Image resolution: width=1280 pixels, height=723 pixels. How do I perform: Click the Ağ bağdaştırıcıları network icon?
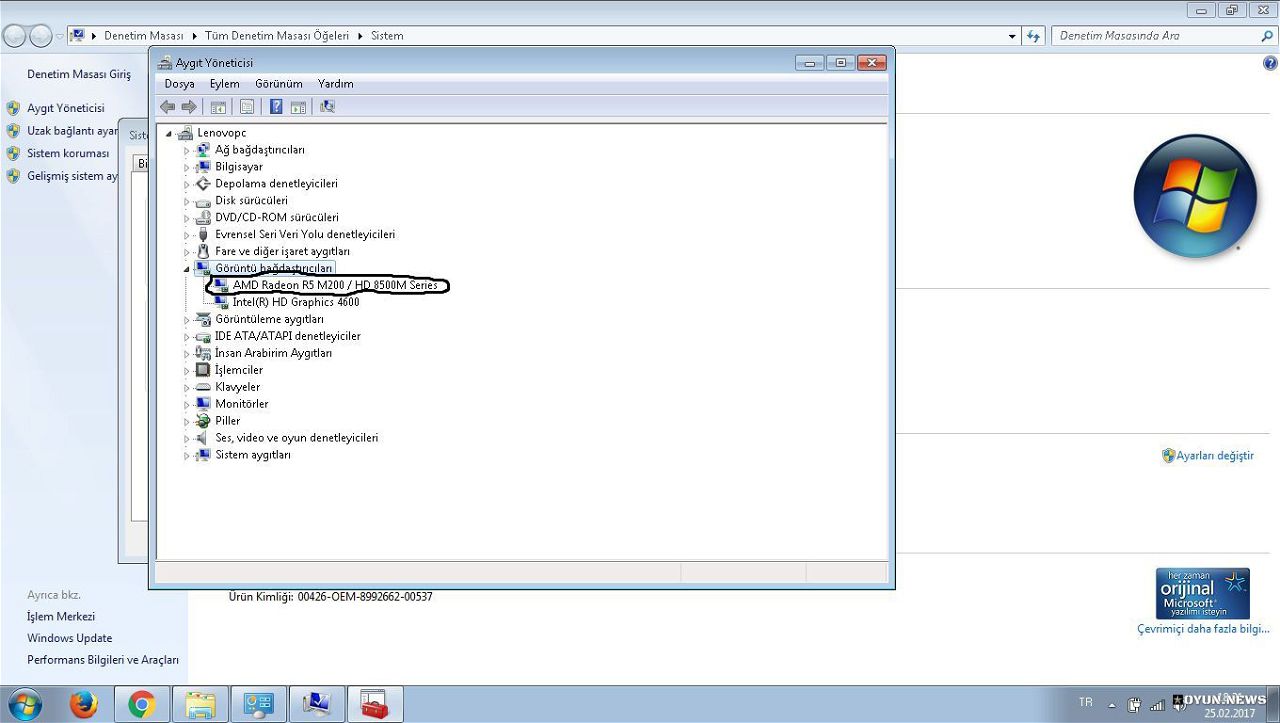click(x=203, y=149)
